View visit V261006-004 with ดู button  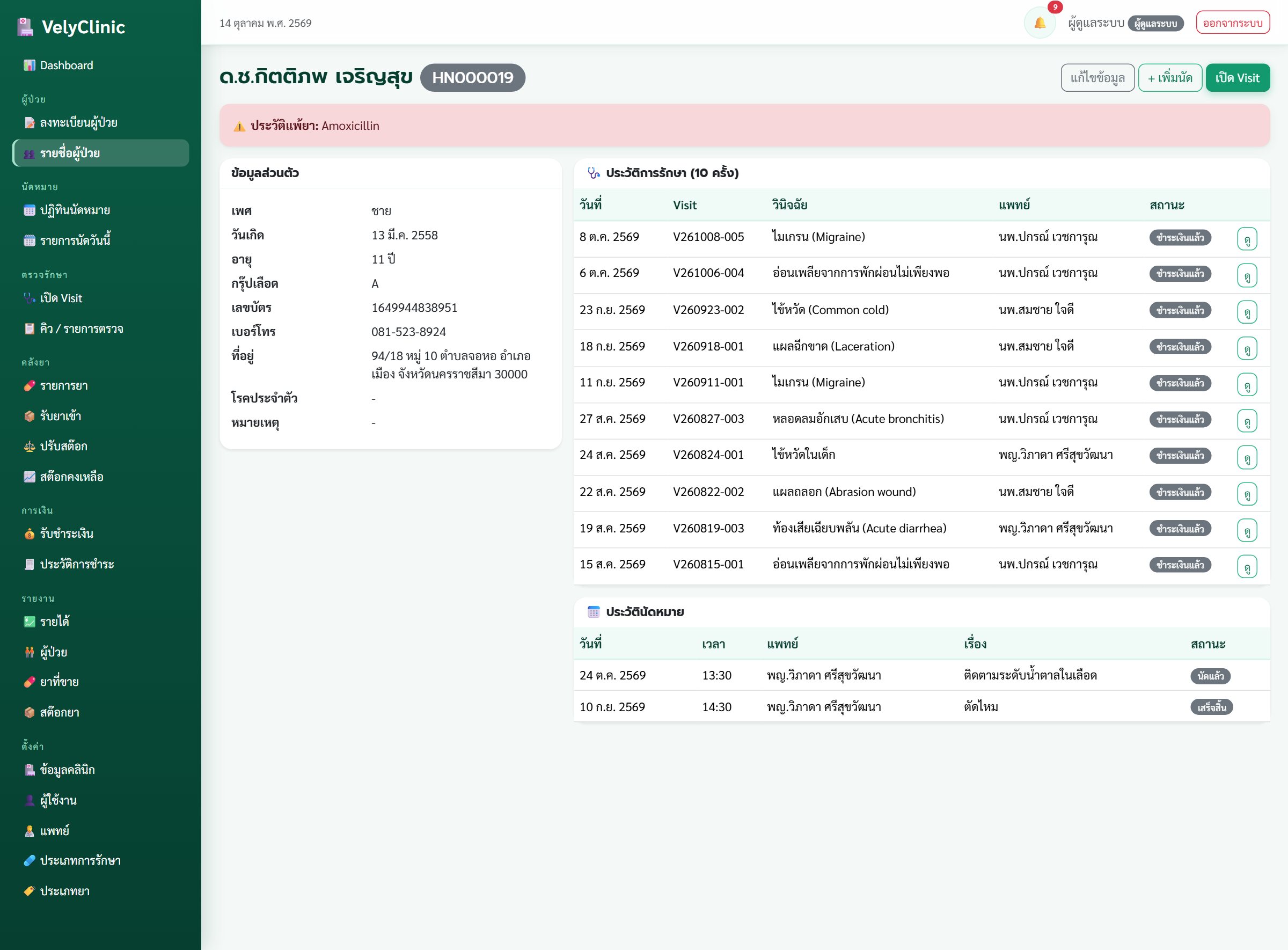pos(1247,275)
